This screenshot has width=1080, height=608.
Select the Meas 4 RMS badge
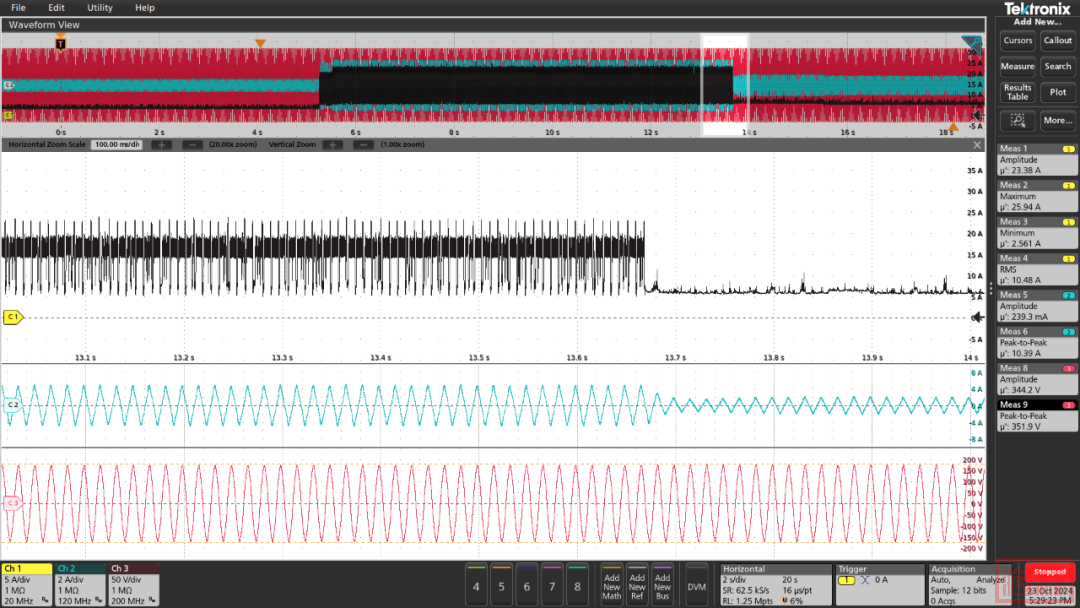(1037, 269)
